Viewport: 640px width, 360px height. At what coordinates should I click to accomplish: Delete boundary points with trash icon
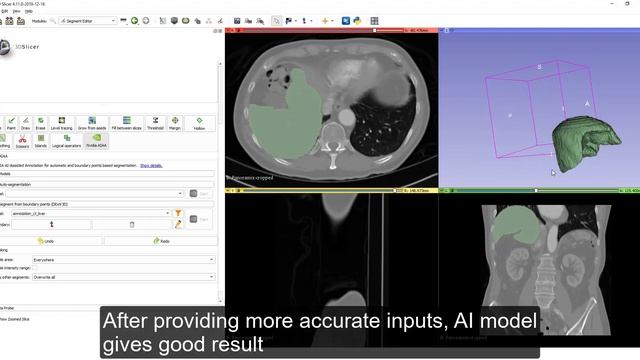tap(132, 224)
